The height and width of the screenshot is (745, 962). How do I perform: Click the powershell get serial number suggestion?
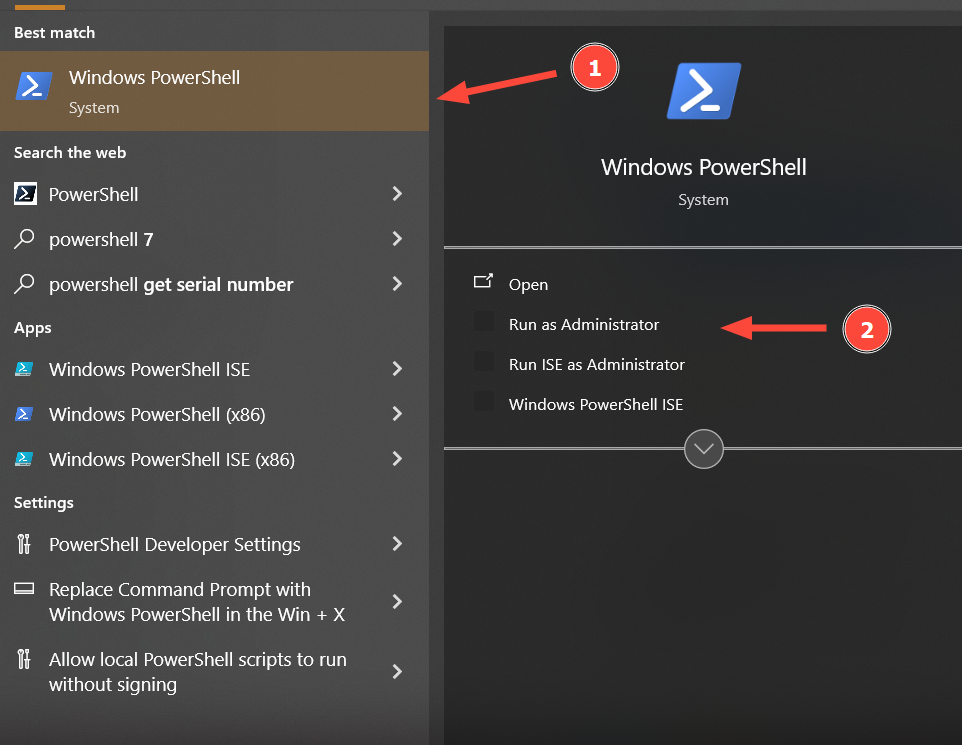point(170,284)
